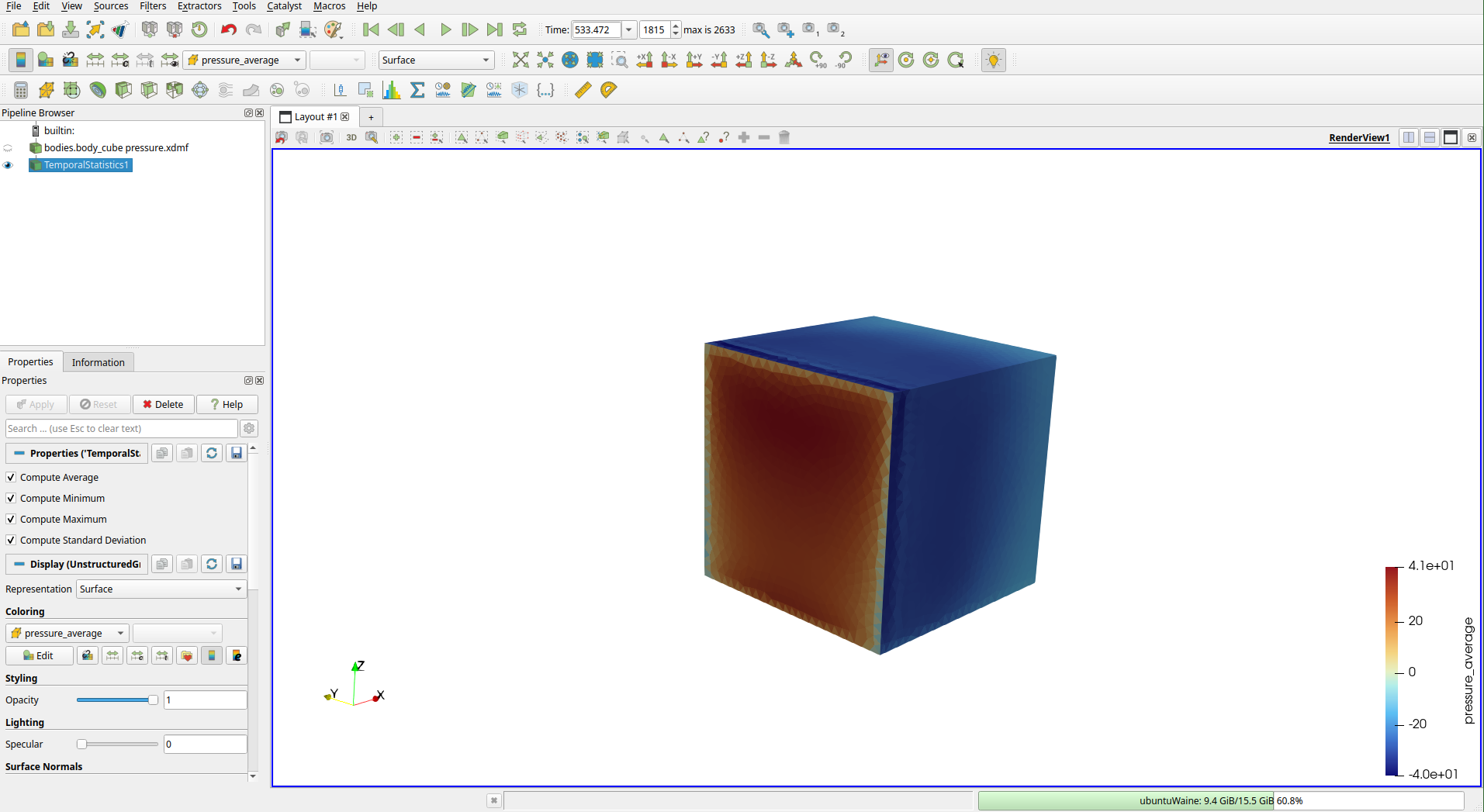Toggle color legend visibility icon
The height and width of the screenshot is (812, 1484).
pyautogui.click(x=21, y=60)
